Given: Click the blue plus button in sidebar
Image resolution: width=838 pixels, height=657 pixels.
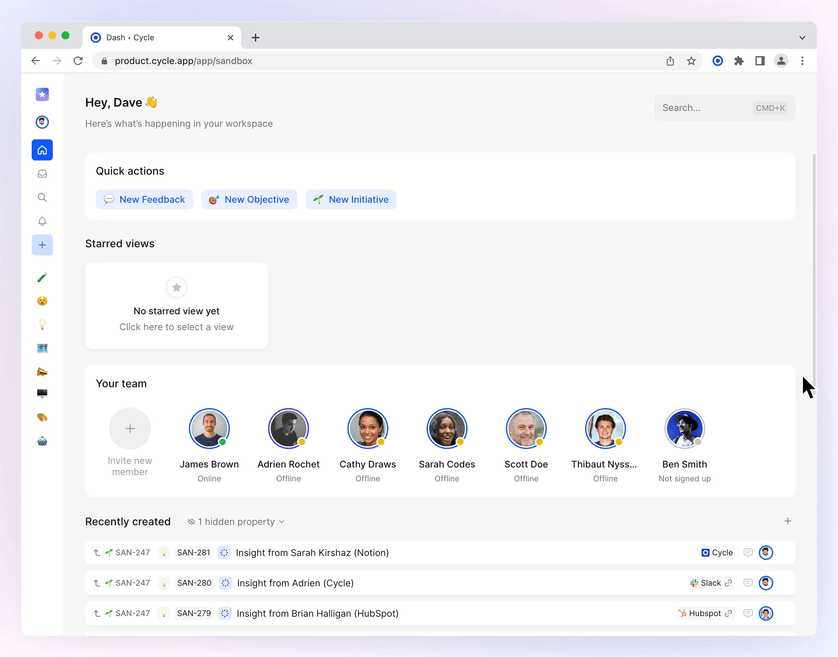Looking at the screenshot, I should (42, 245).
